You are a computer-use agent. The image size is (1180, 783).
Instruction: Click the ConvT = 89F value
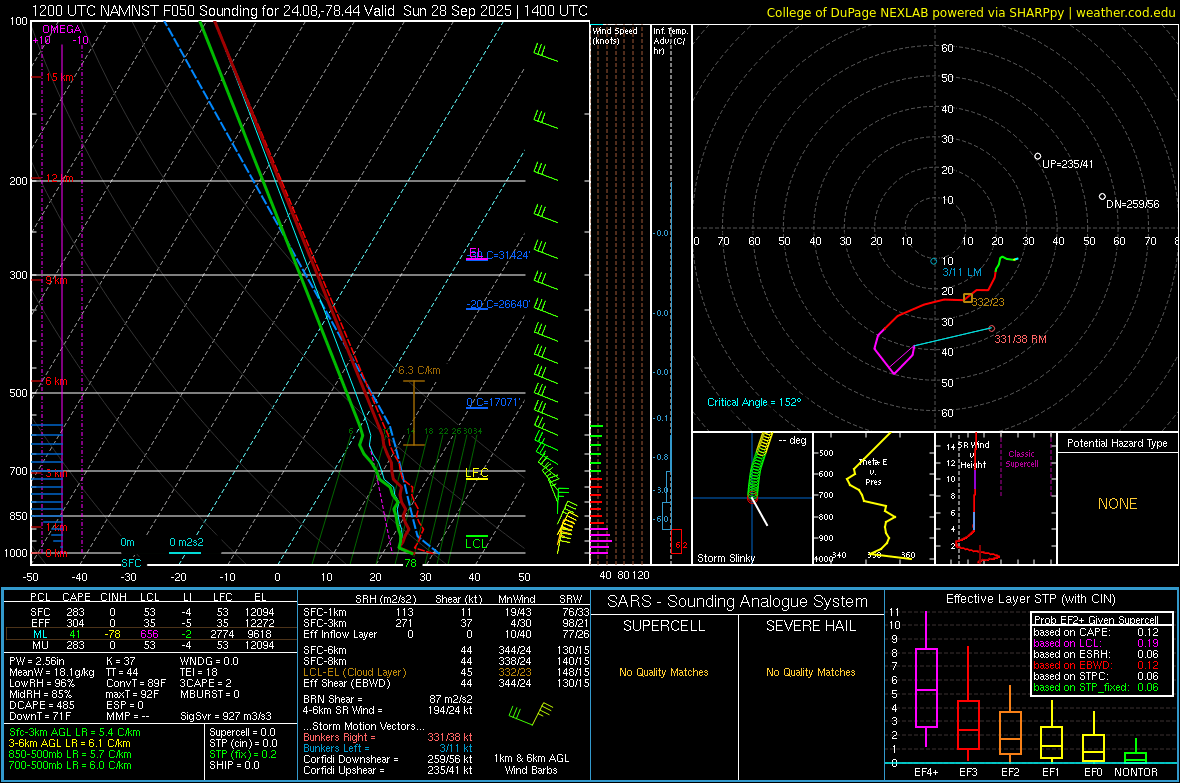pos(135,683)
